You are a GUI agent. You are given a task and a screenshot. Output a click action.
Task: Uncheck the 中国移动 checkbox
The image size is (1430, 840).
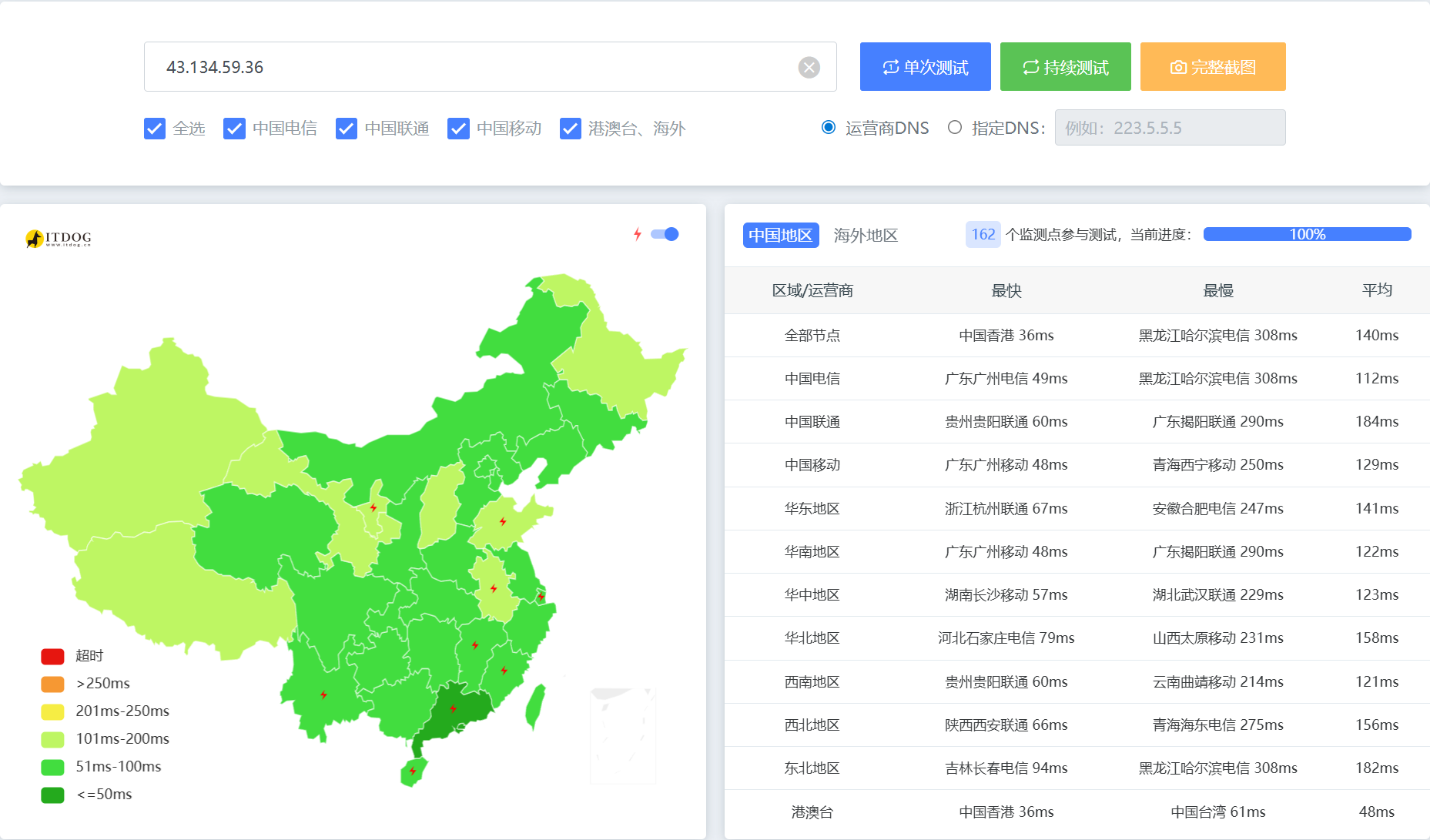click(x=458, y=129)
